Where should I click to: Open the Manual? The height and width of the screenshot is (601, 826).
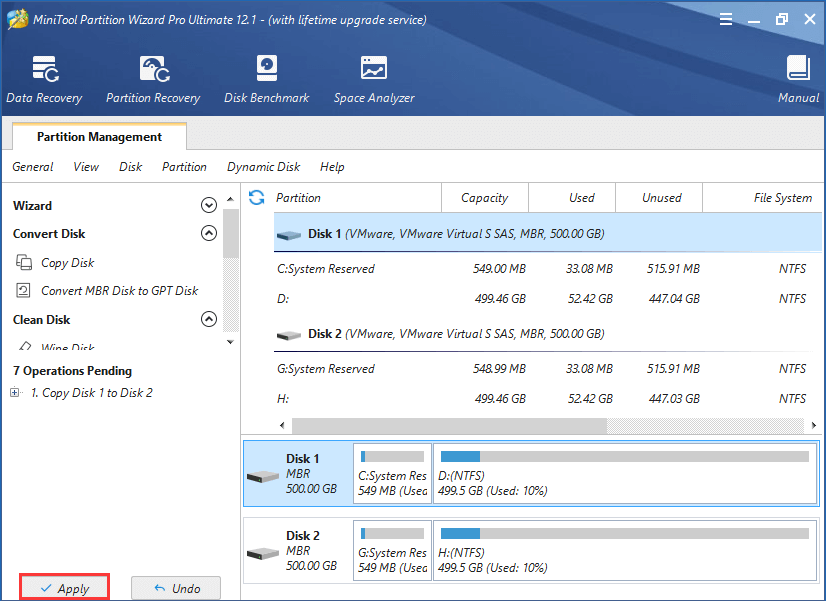click(798, 80)
